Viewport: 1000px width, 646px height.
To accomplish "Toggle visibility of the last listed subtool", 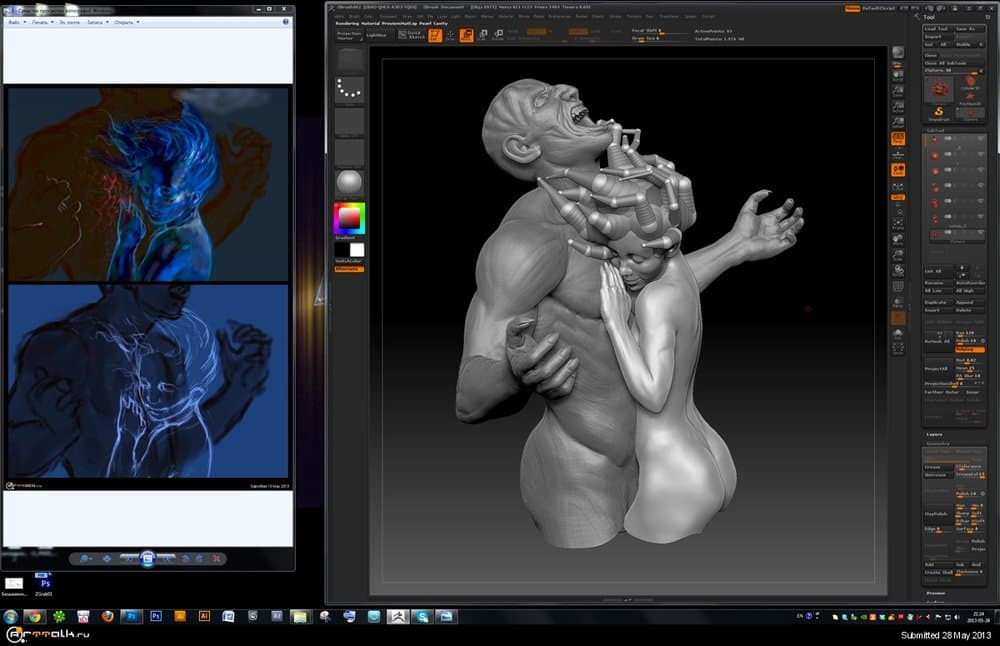I will click(x=981, y=232).
